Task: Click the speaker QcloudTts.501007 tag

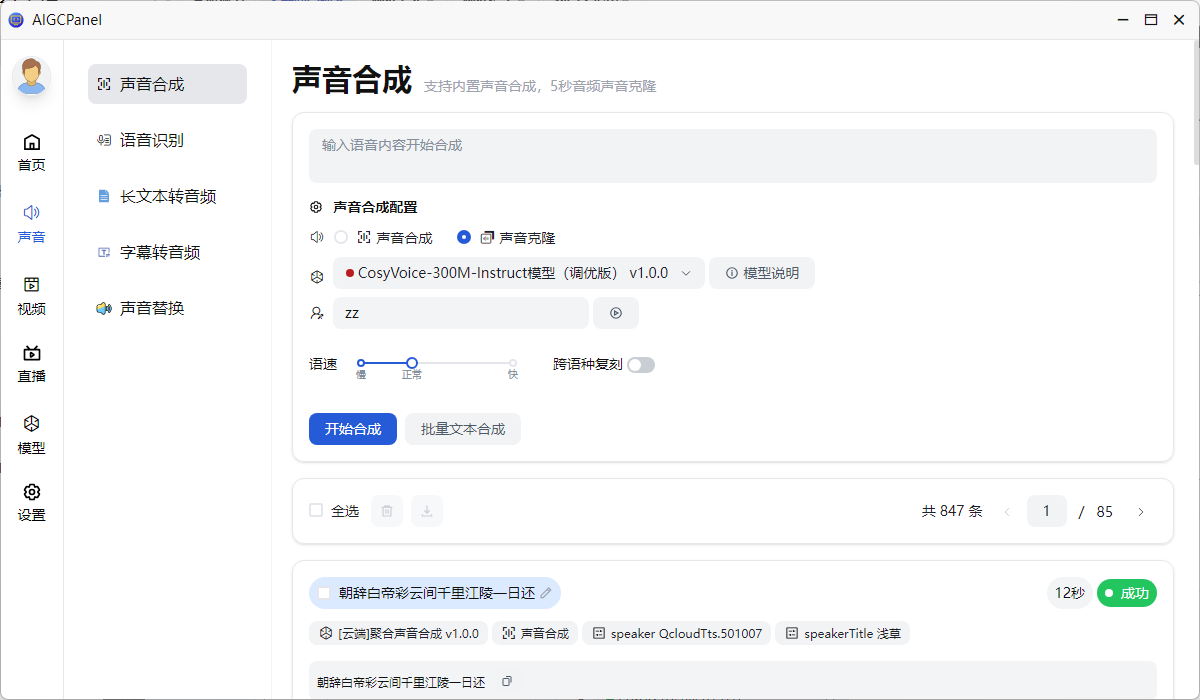Action: click(676, 633)
